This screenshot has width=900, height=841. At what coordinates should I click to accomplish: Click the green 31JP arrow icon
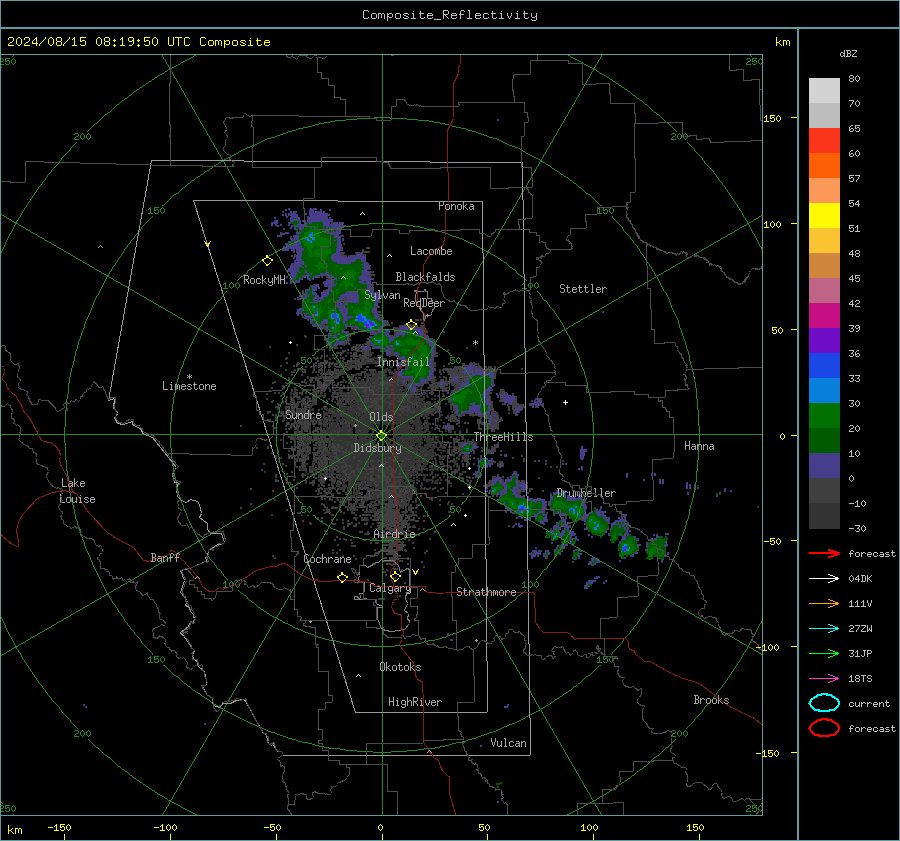824,653
